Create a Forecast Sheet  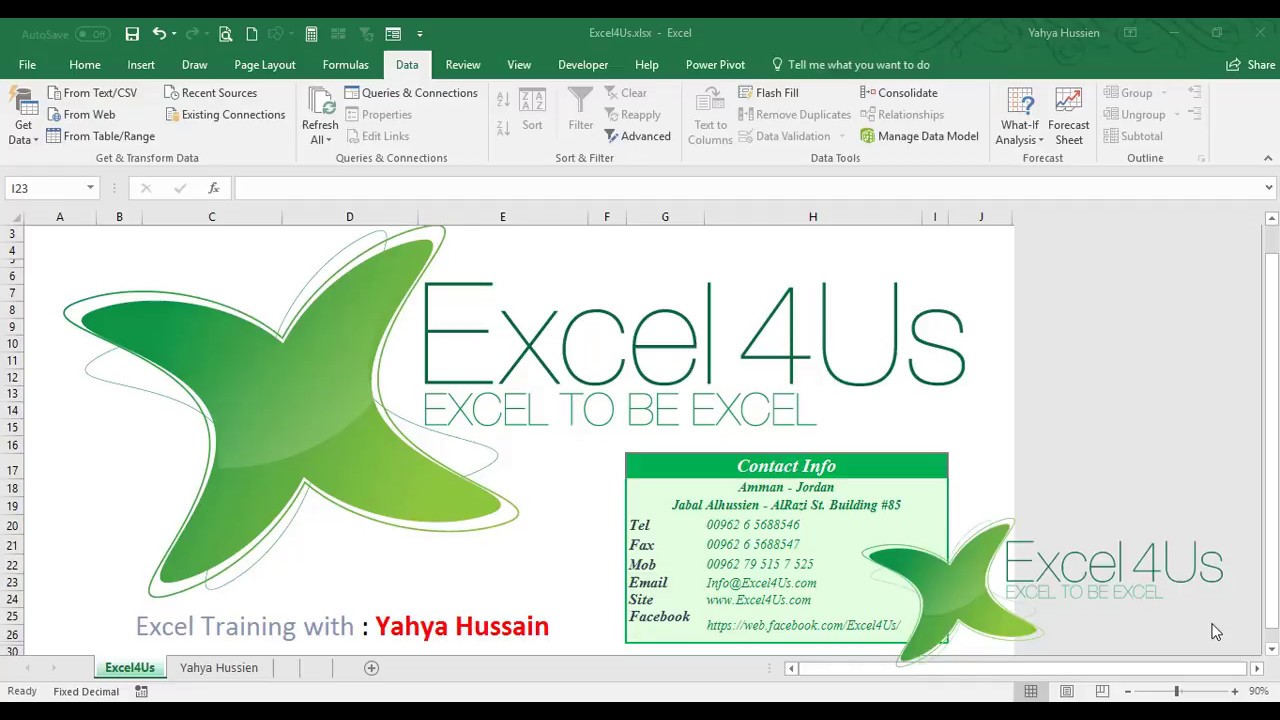(1068, 117)
